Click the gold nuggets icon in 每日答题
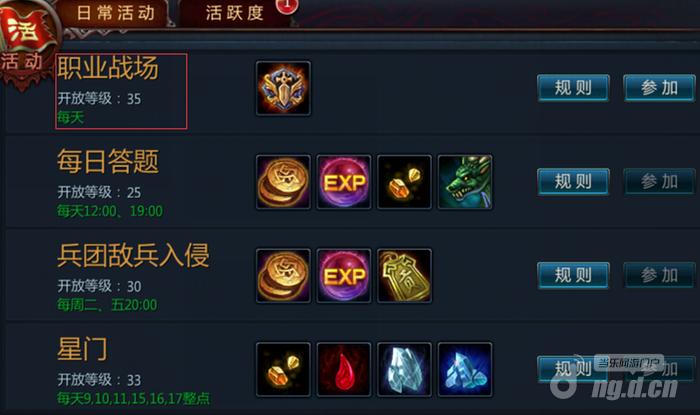The height and width of the screenshot is (415, 700). pyautogui.click(x=404, y=182)
